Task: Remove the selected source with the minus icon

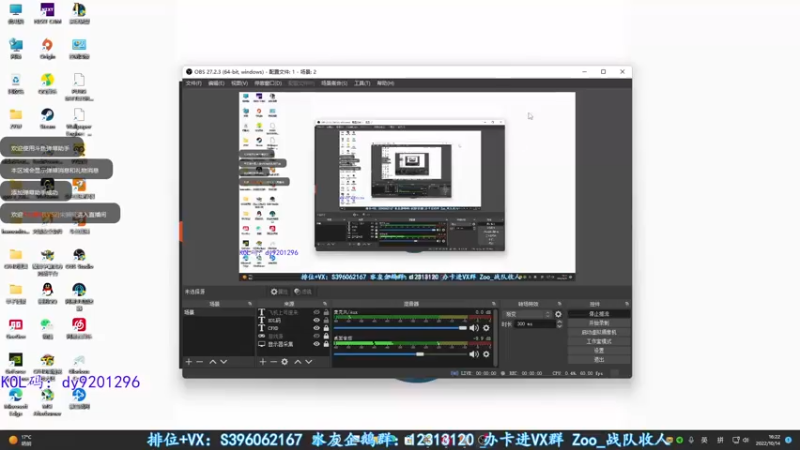Action: pyautogui.click(x=273, y=362)
